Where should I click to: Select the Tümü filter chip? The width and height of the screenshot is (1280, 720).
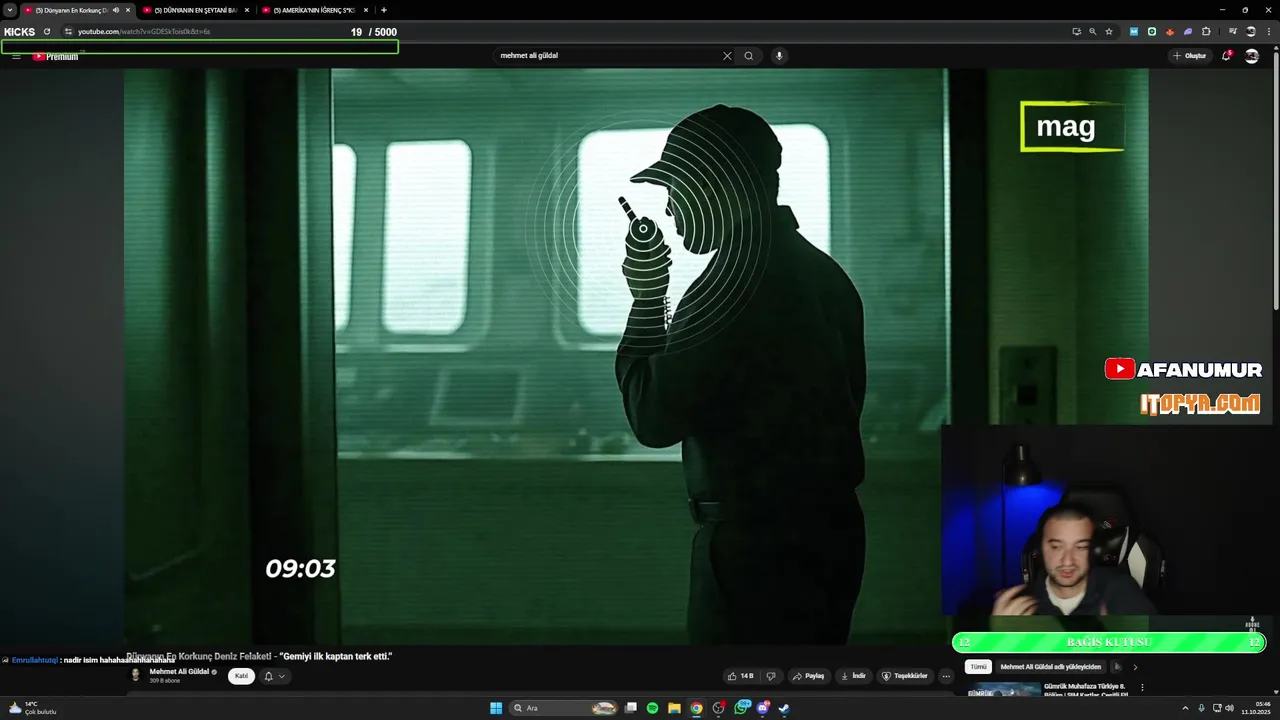point(979,667)
